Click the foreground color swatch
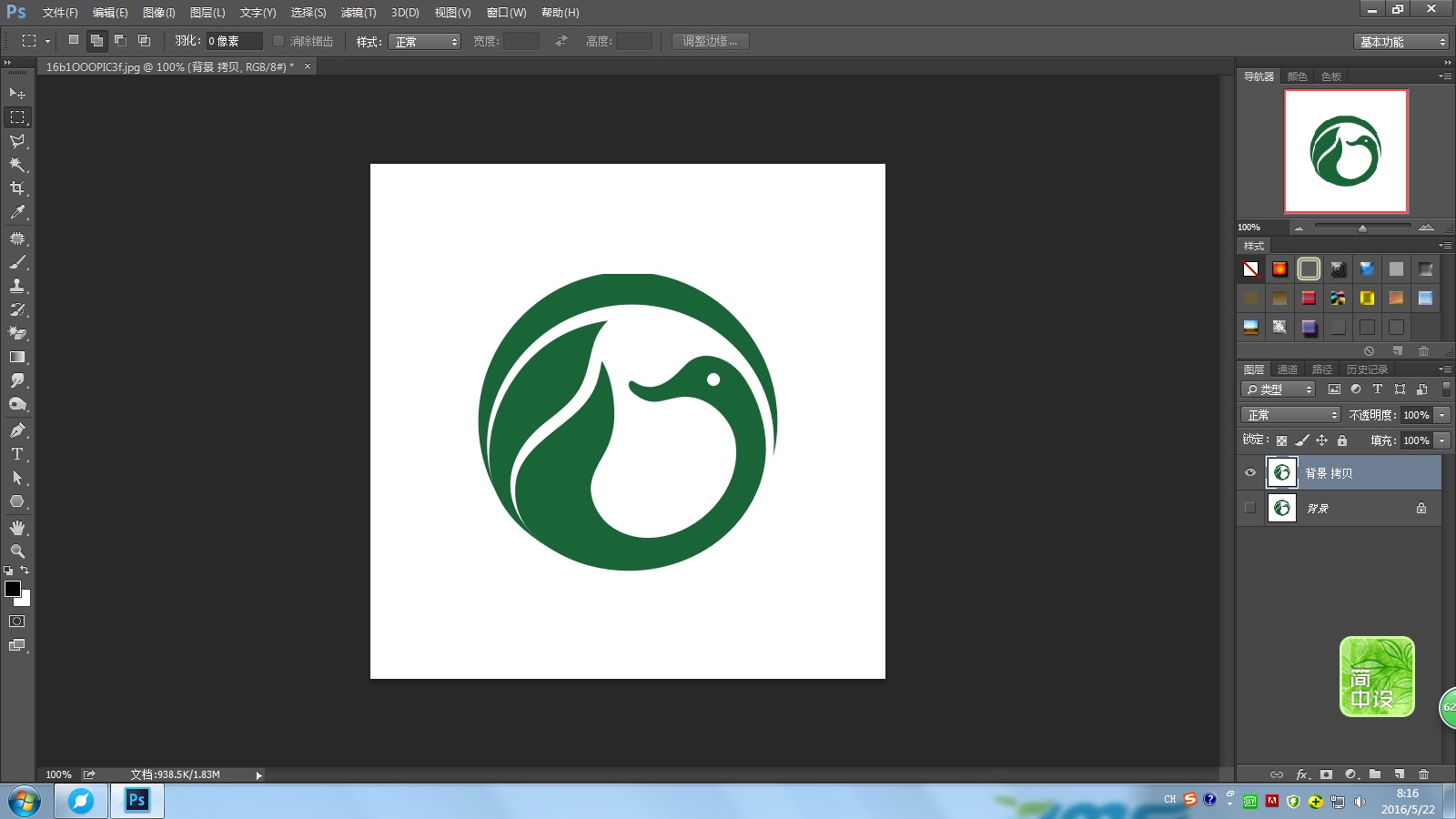1456x819 pixels. pyautogui.click(x=13, y=589)
